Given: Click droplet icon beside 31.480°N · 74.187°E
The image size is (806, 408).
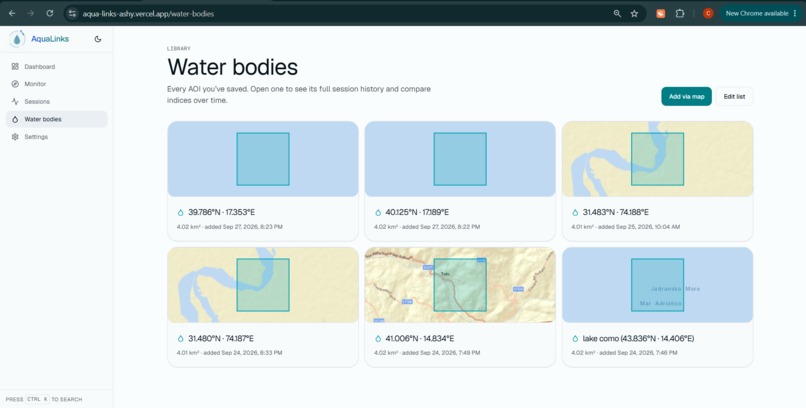Looking at the screenshot, I should coord(180,339).
